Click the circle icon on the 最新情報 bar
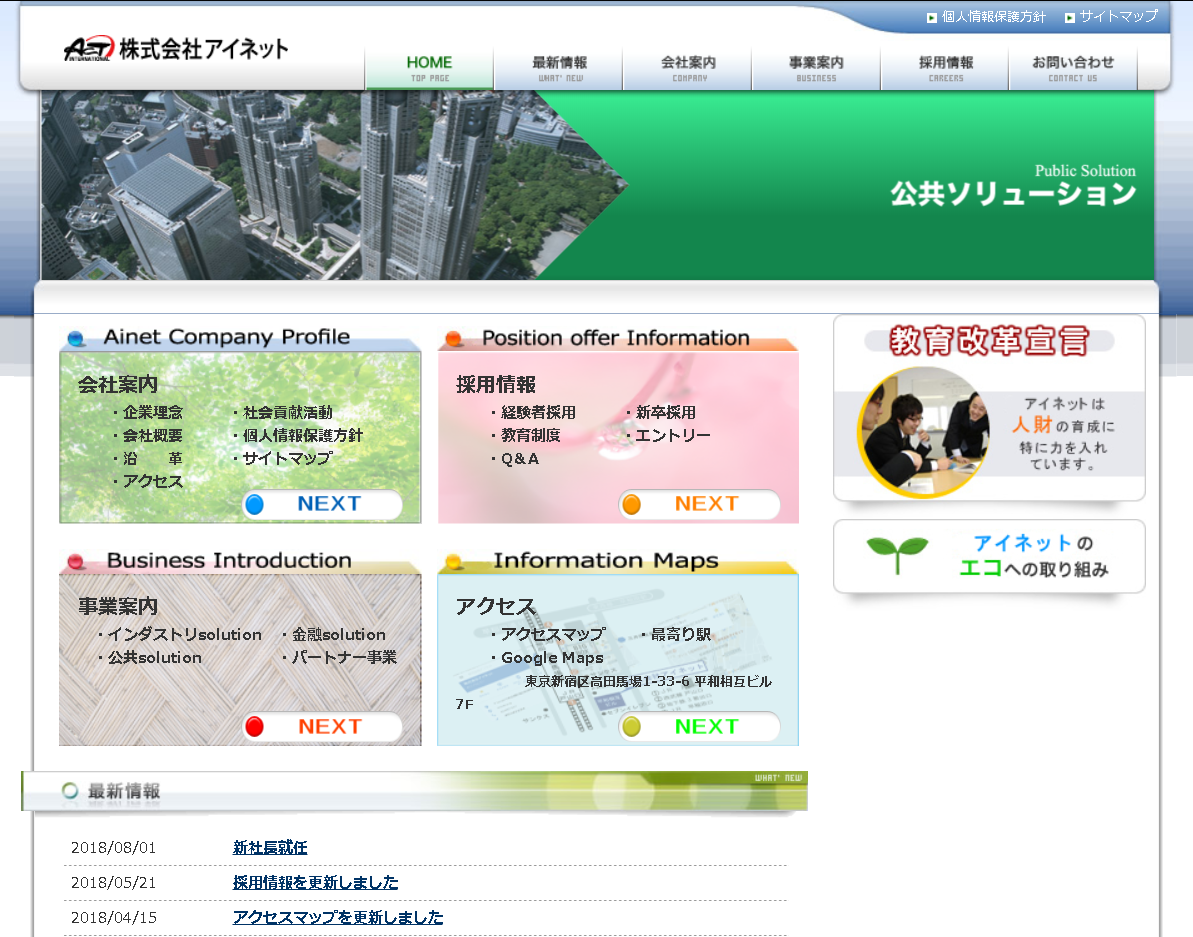 tap(68, 792)
